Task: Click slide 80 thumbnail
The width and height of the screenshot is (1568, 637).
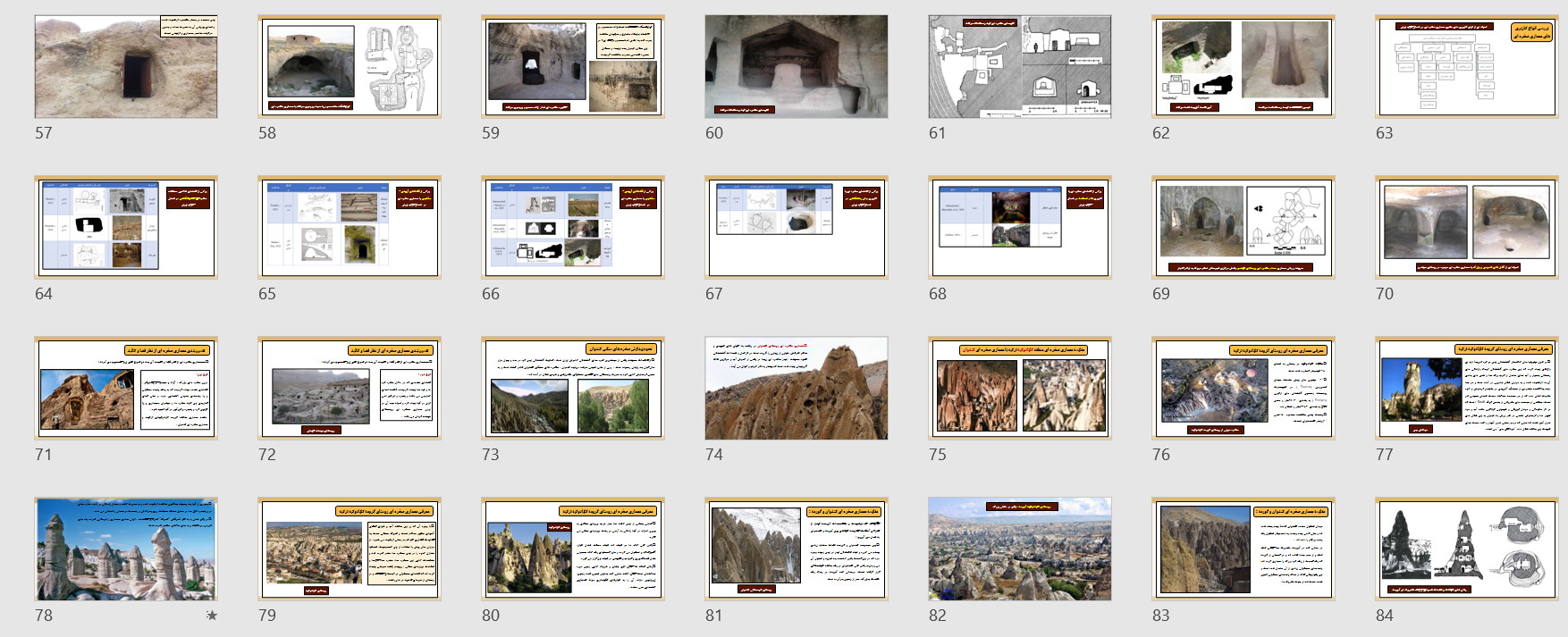Action: click(573, 549)
